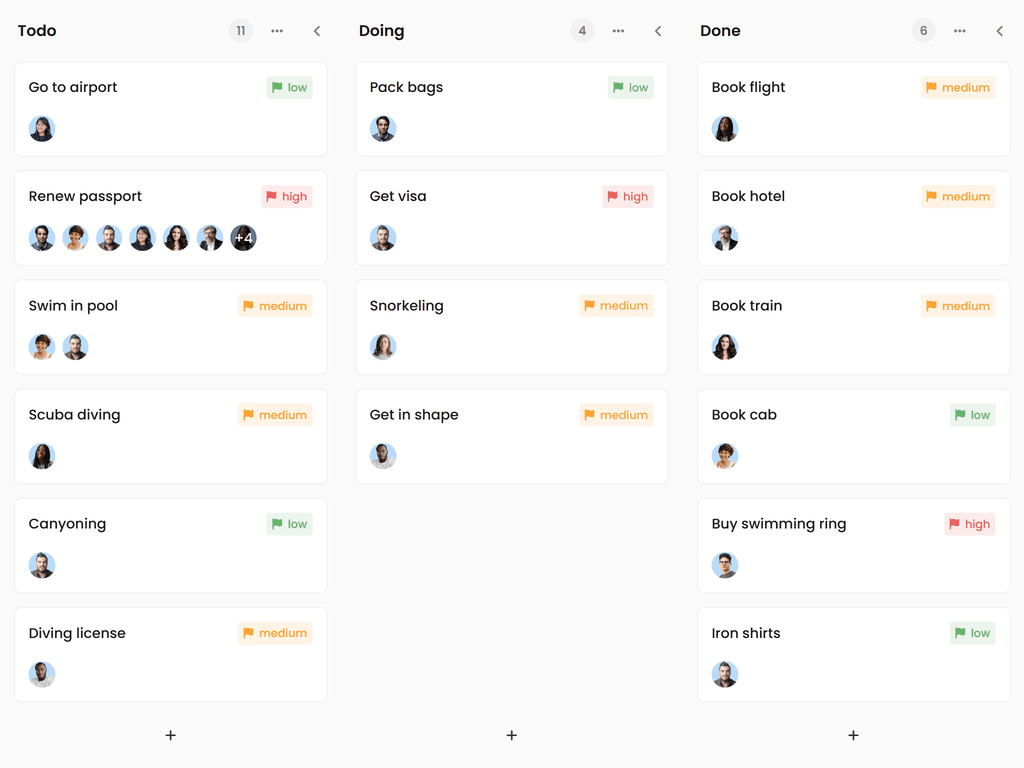
Task: Open the Doing column three-dots menu
Action: click(618, 31)
